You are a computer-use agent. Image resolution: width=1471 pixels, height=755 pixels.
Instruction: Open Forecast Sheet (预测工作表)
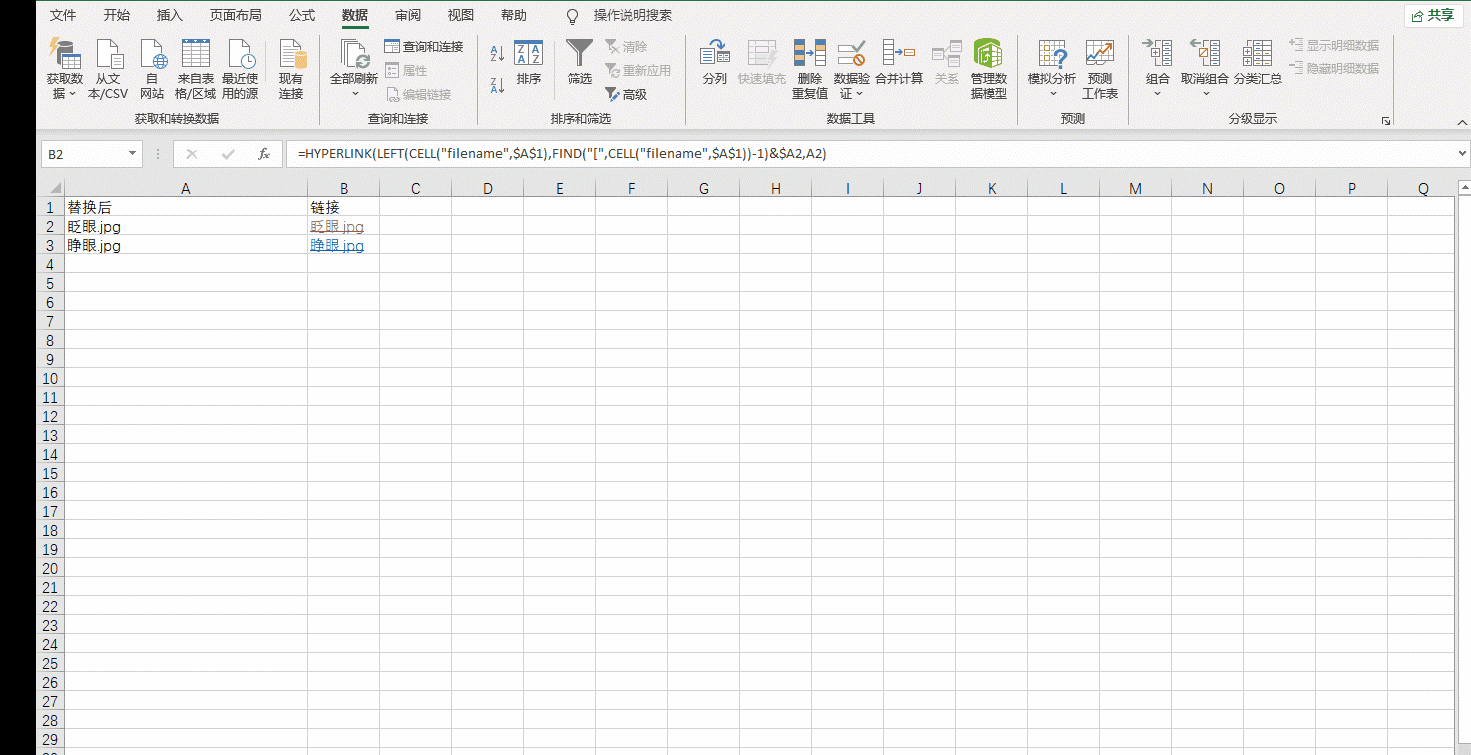point(1100,70)
